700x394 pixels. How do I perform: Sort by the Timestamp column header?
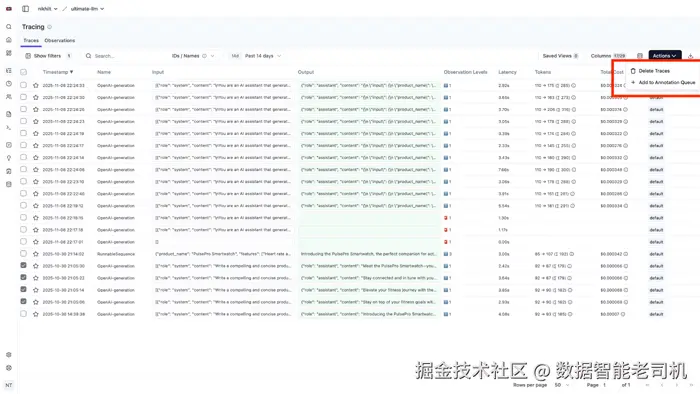pyautogui.click(x=58, y=72)
